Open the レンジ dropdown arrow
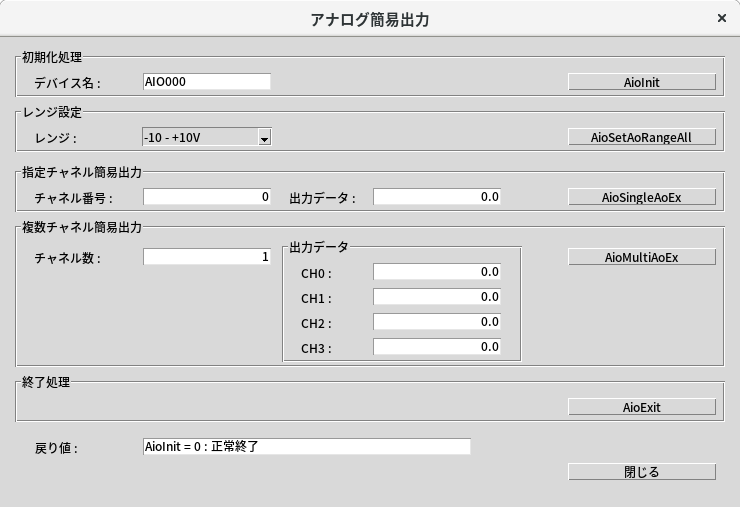This screenshot has height=507, width=740. pyautogui.click(x=264, y=138)
